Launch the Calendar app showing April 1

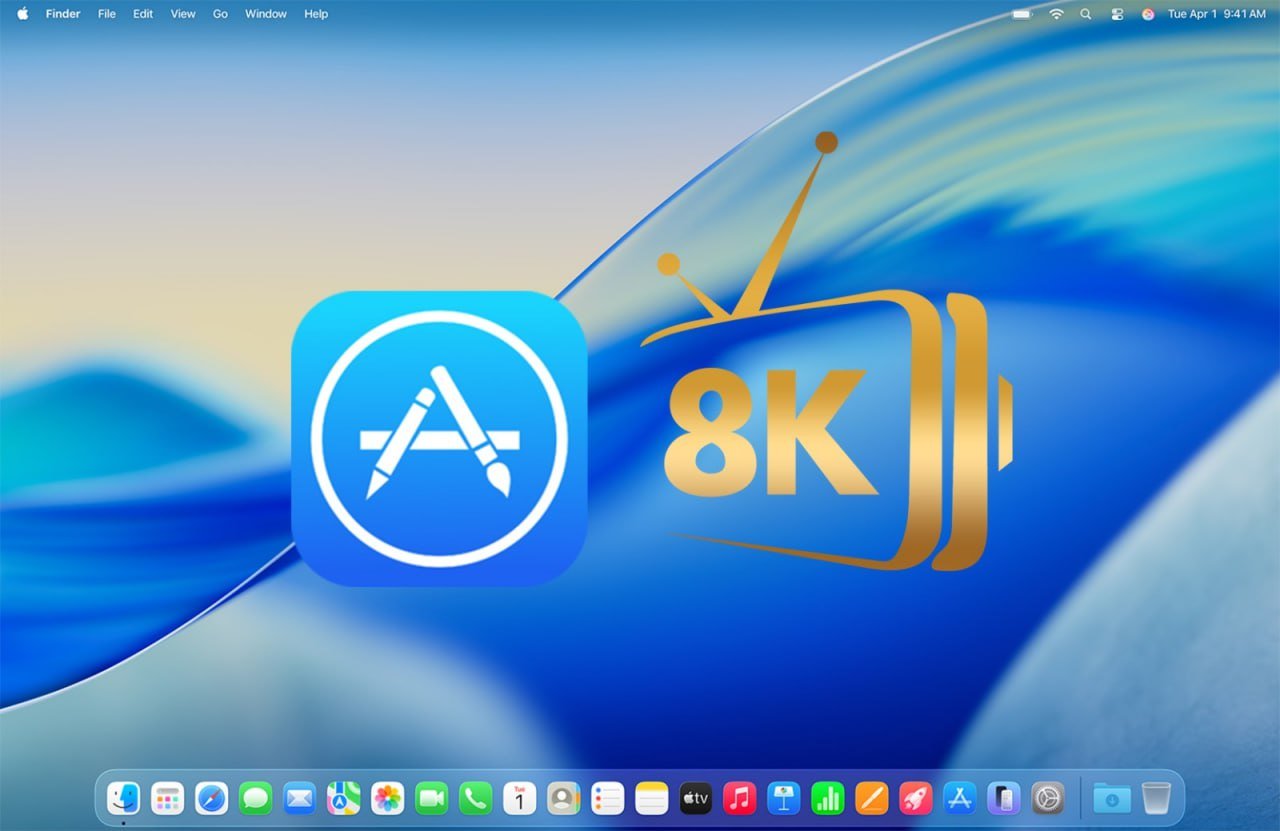pos(519,798)
